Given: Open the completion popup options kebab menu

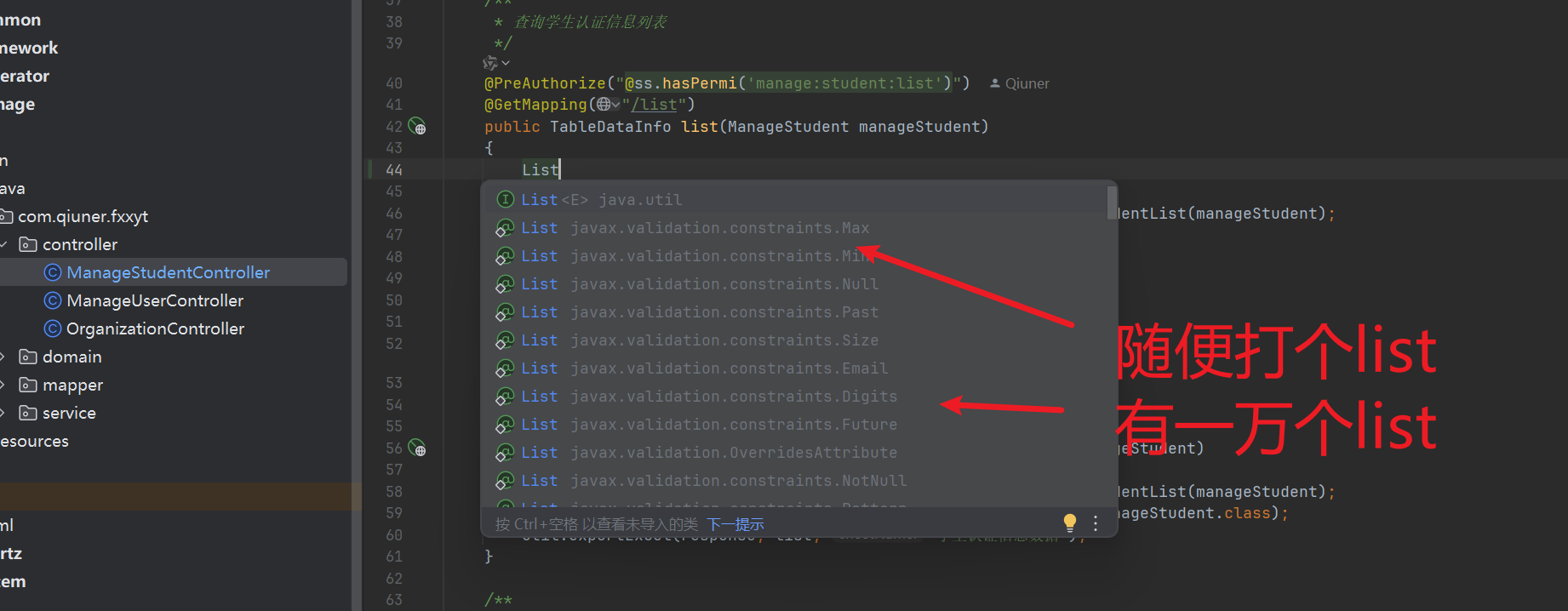Looking at the screenshot, I should point(1096,523).
